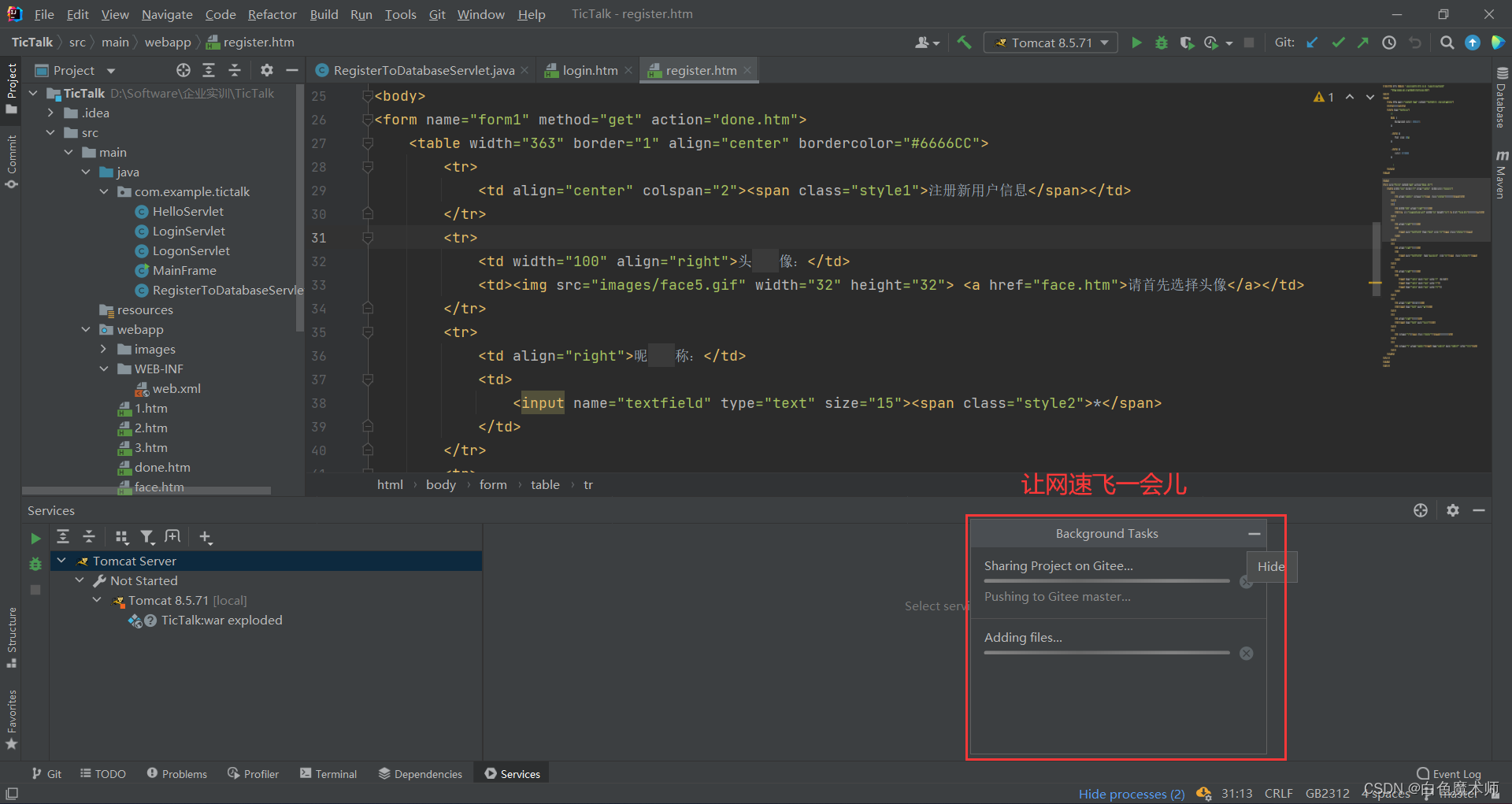Image resolution: width=1512 pixels, height=804 pixels.
Task: Open the Terminal tool window tab
Action: coord(328,774)
